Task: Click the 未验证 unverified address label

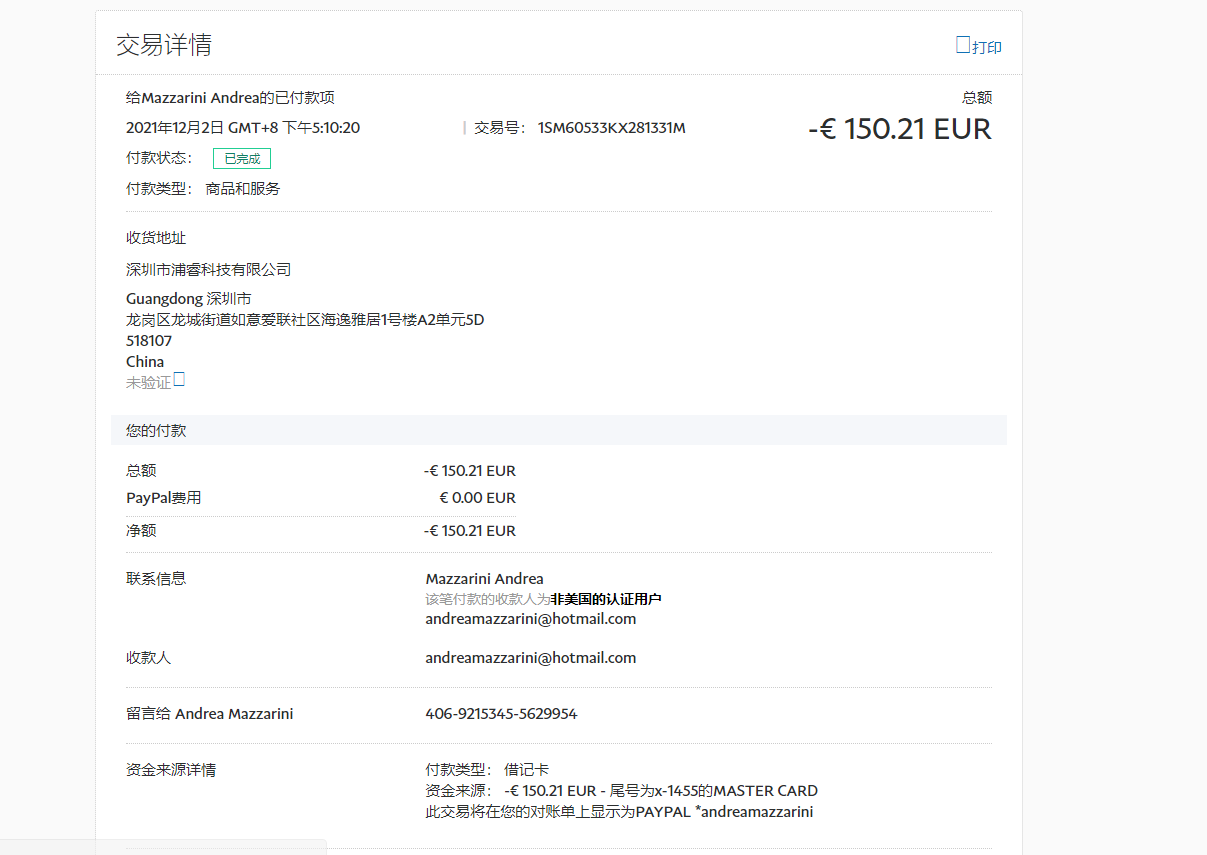Action: tap(148, 382)
